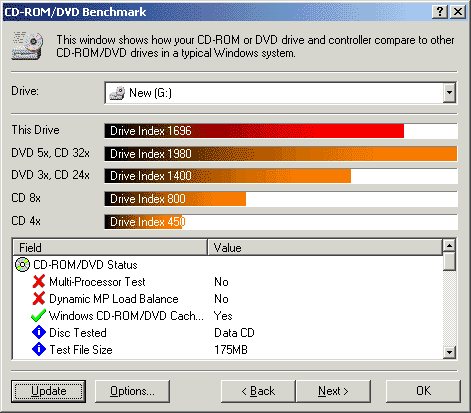
Task: Click the list scrollbar down arrow
Action: pyautogui.click(x=449, y=352)
